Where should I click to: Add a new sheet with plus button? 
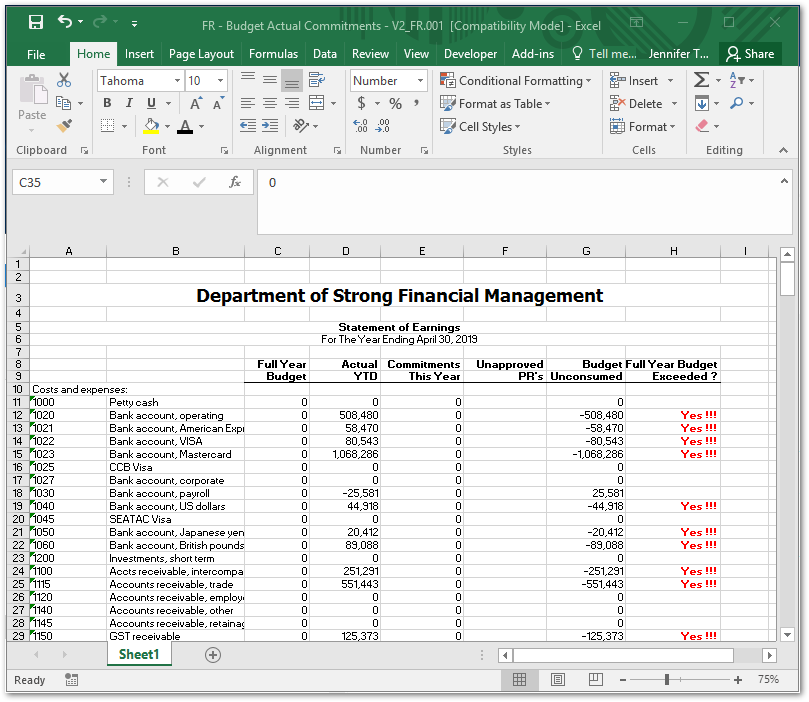[x=212, y=654]
